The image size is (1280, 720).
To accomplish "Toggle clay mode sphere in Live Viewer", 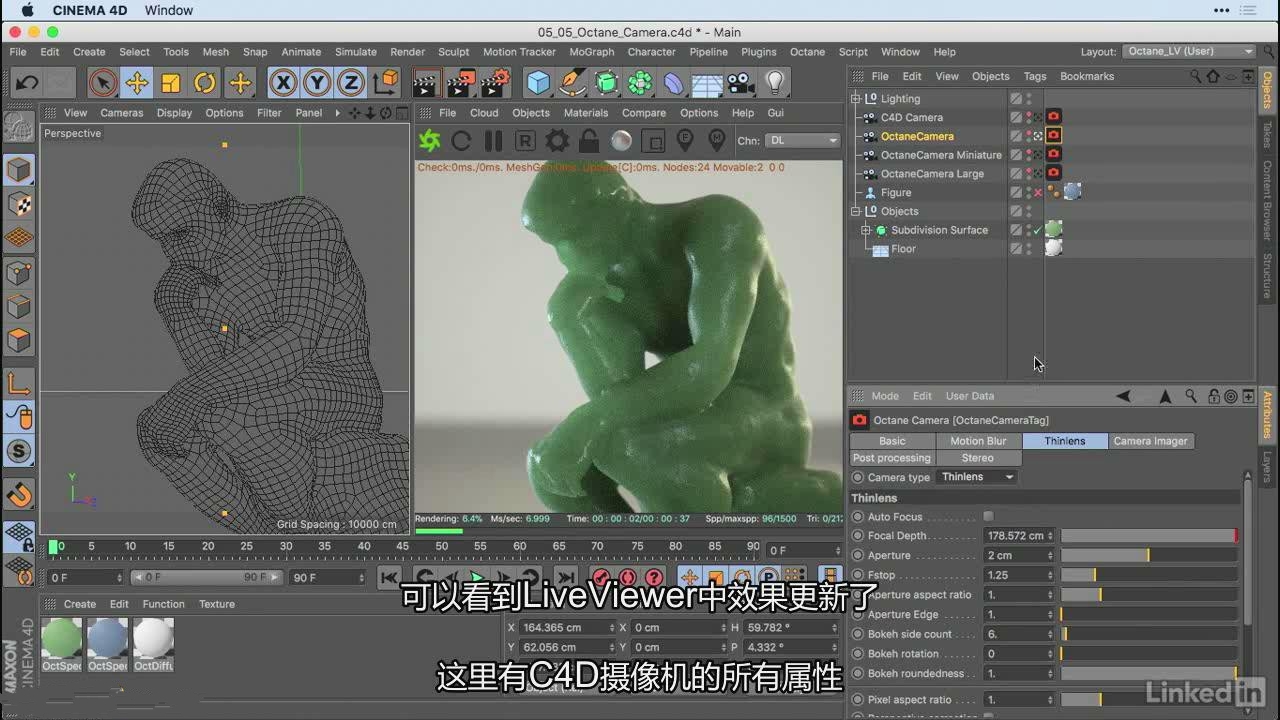I will pos(621,141).
